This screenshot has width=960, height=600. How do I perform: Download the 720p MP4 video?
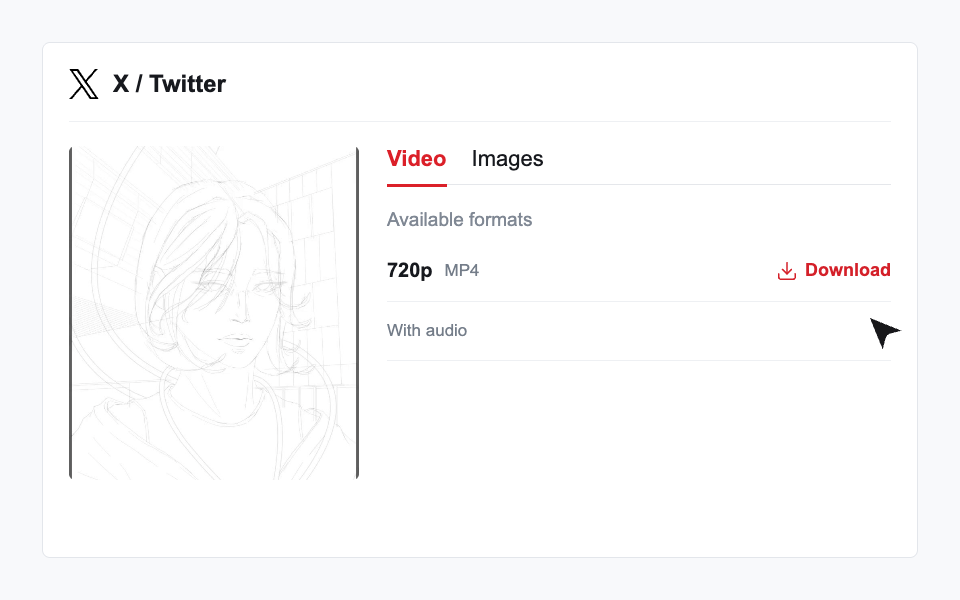834,270
